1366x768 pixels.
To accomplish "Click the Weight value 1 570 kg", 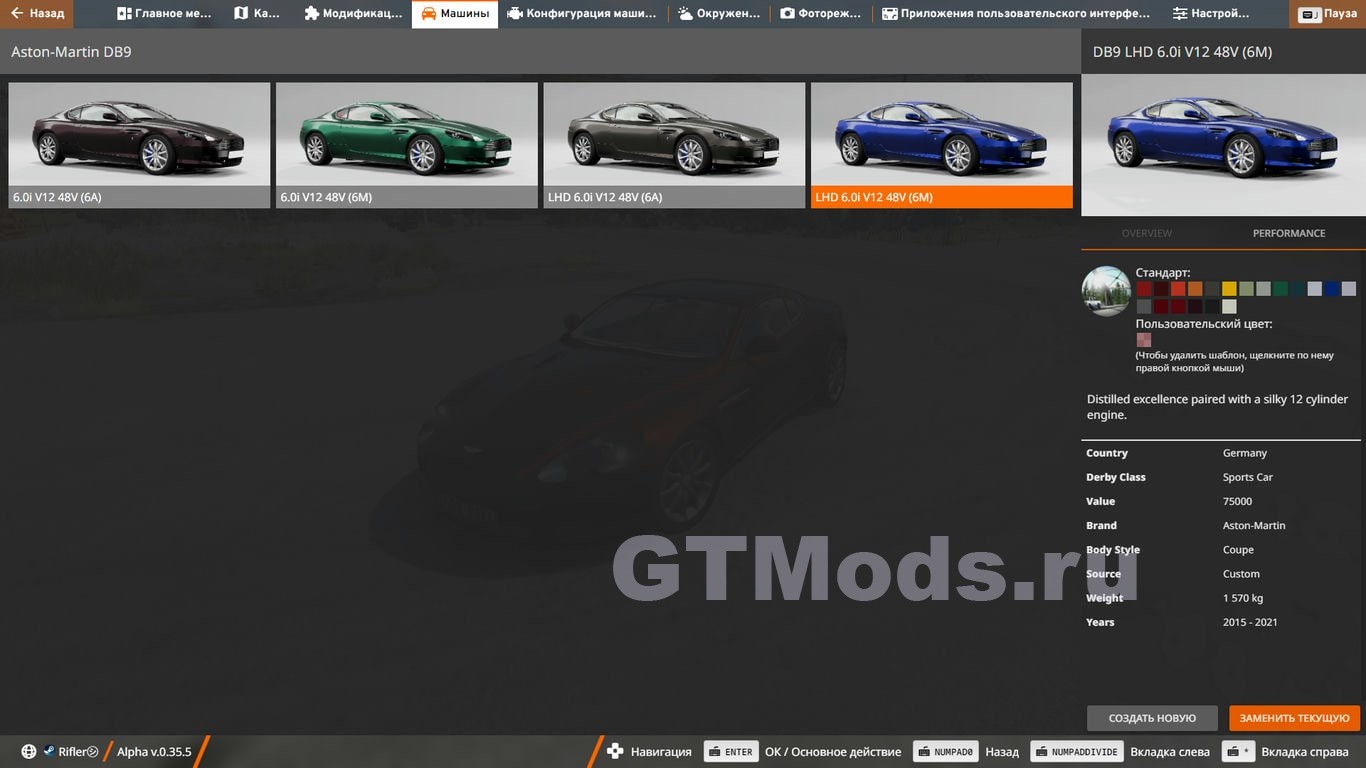I will tap(1243, 598).
